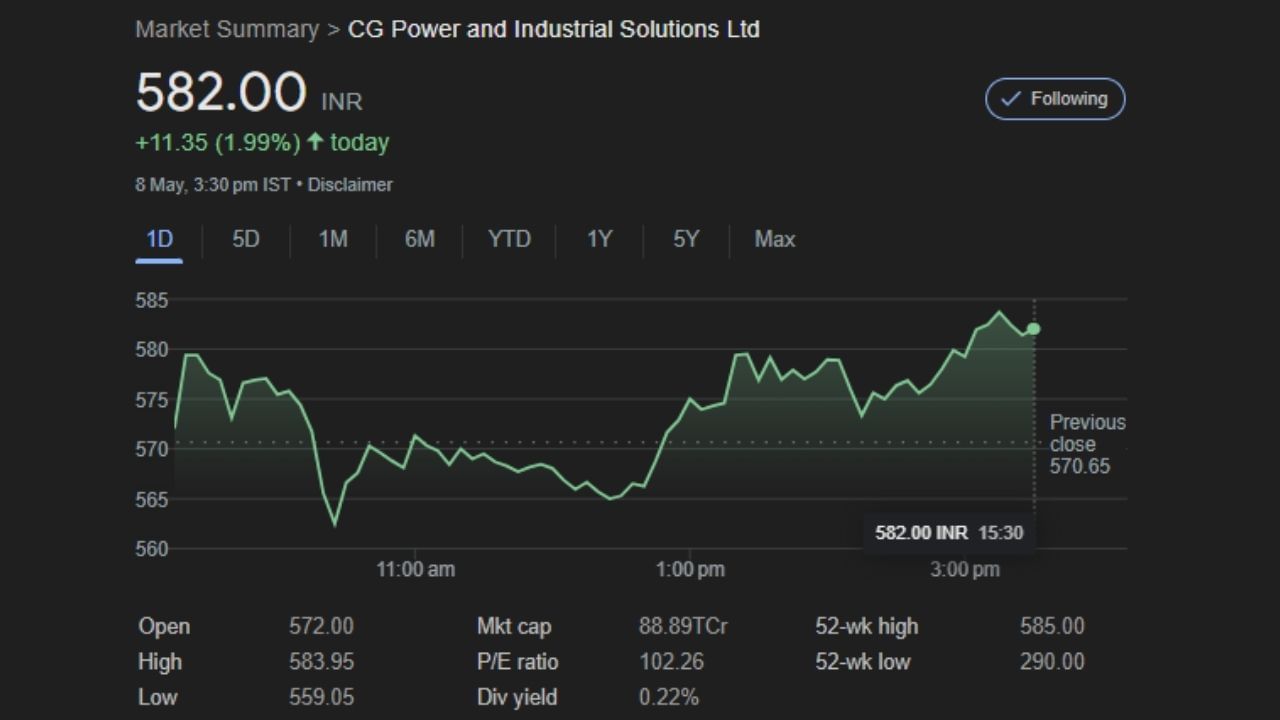Screen dimensions: 1280x720
Task: Click the 11:00 am axis label
Action: point(415,570)
